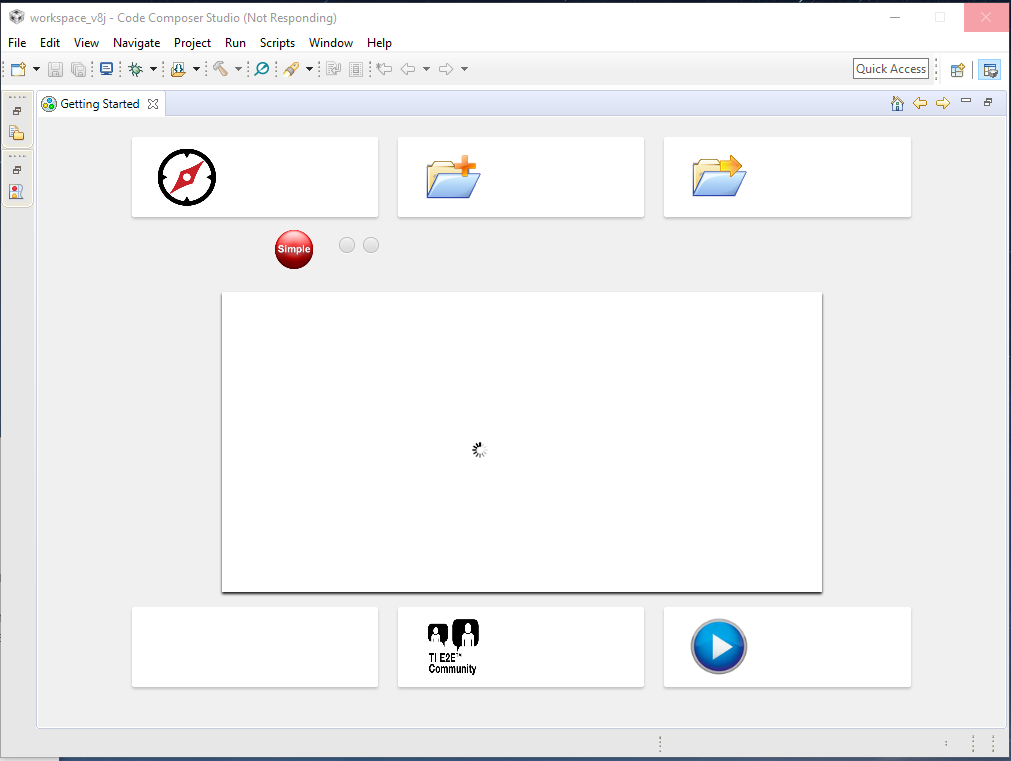
Task: Click the green bug Debug icon
Action: coord(135,69)
